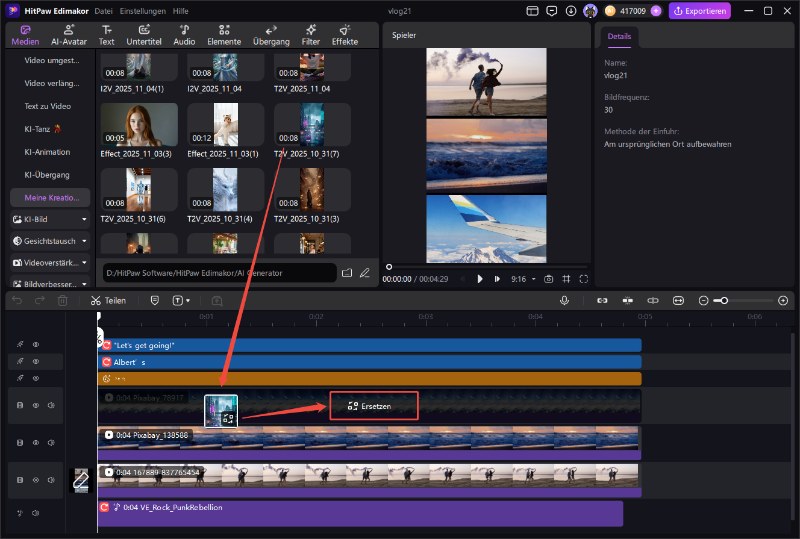Viewport: 800px width, 539px height.
Task: Toggle the grid overlay icon in player
Action: (x=566, y=279)
